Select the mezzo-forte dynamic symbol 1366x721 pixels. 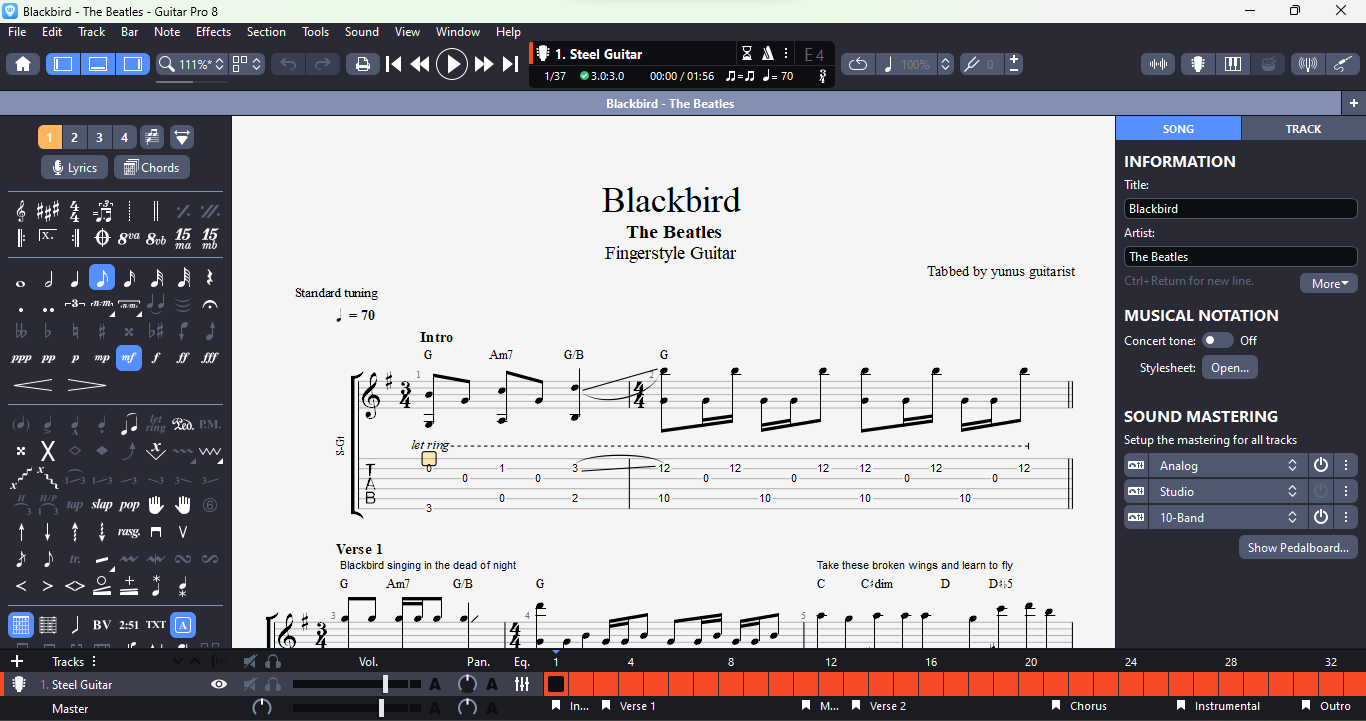pos(129,358)
